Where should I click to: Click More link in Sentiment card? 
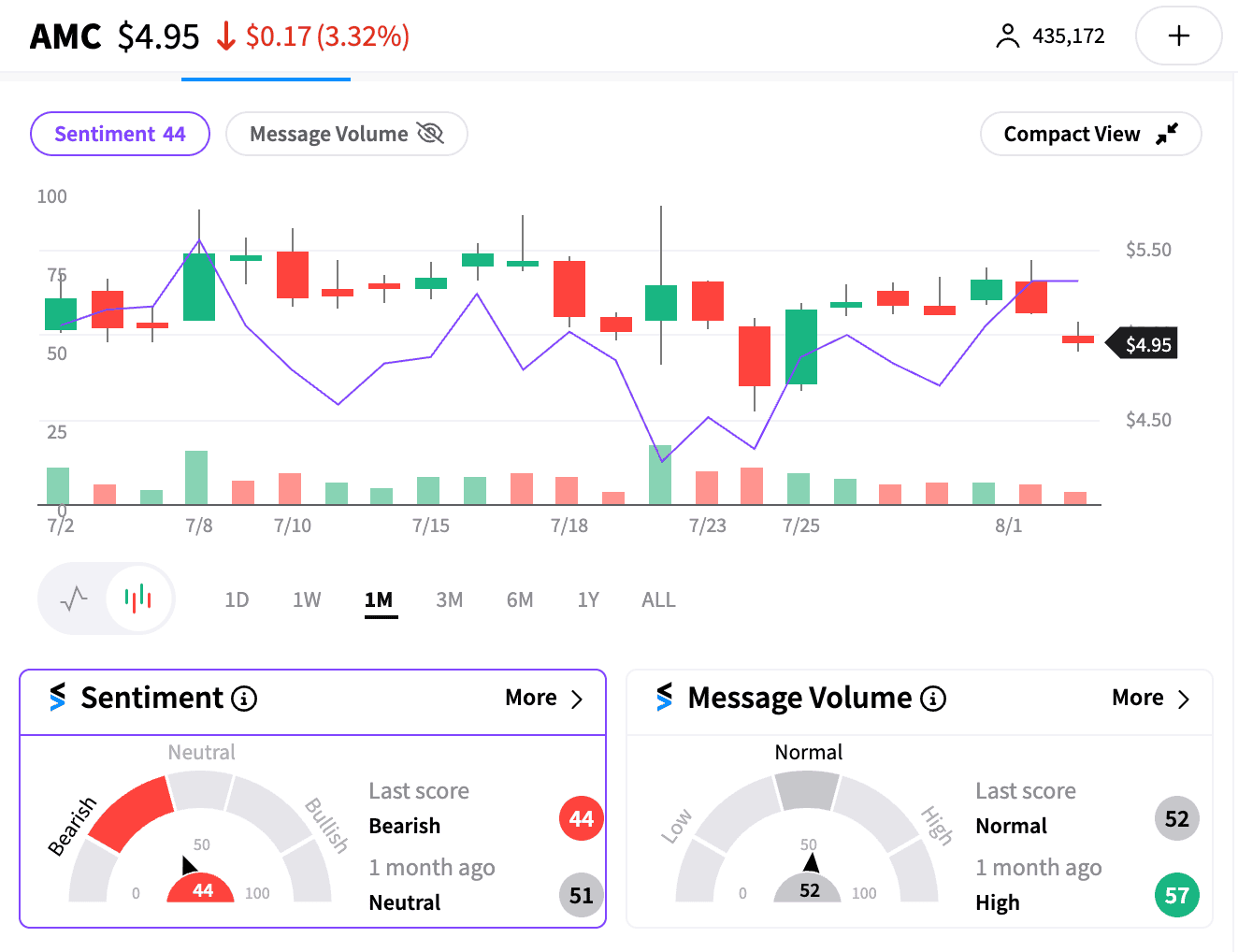point(531,698)
